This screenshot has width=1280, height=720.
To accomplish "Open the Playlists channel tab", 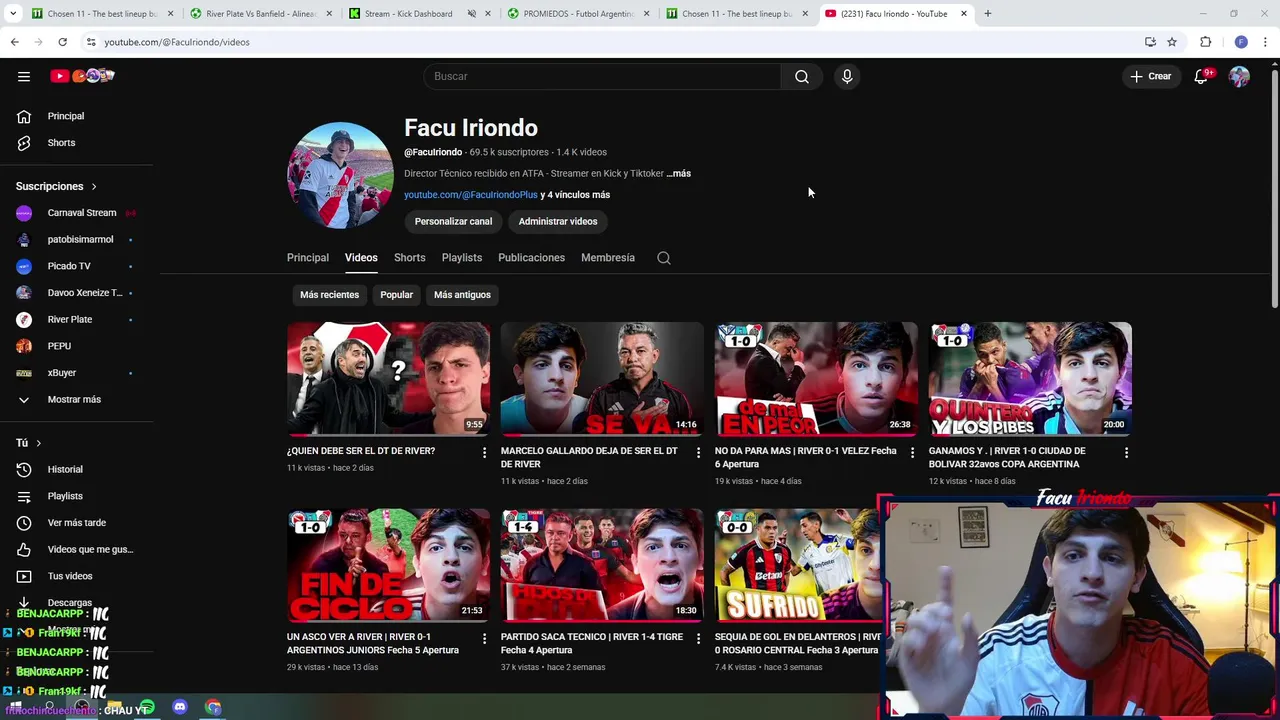I will [x=462, y=258].
